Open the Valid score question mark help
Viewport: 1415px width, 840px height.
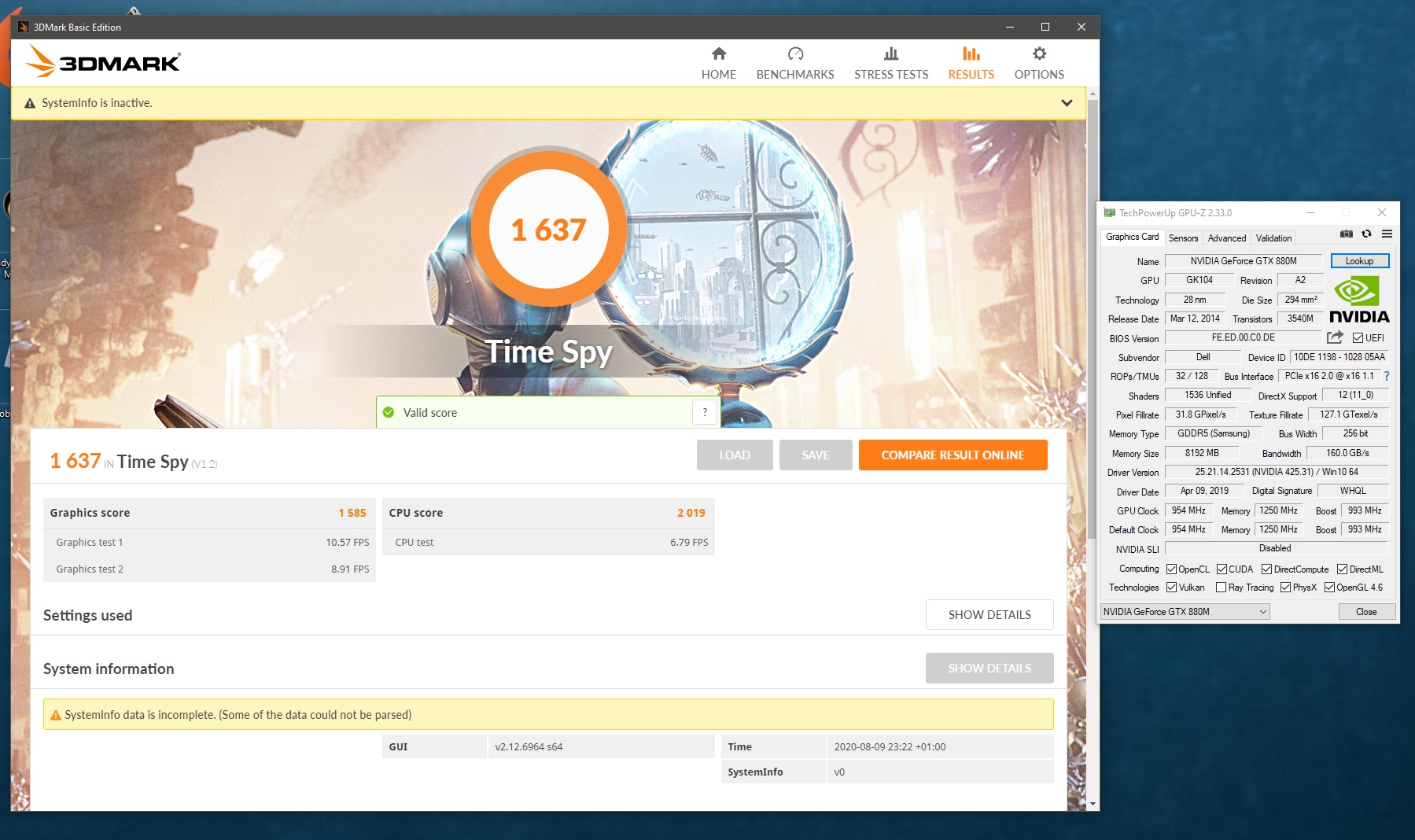pyautogui.click(x=705, y=412)
